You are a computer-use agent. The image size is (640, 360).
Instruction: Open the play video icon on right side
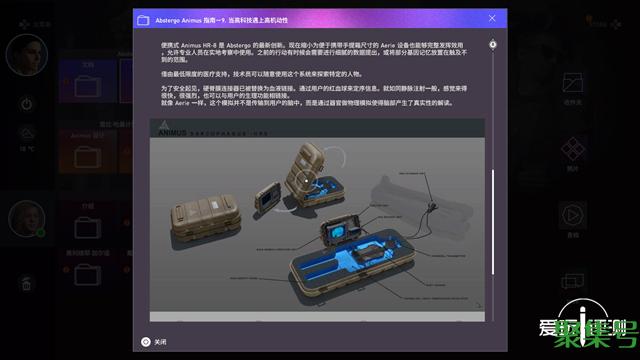click(573, 215)
